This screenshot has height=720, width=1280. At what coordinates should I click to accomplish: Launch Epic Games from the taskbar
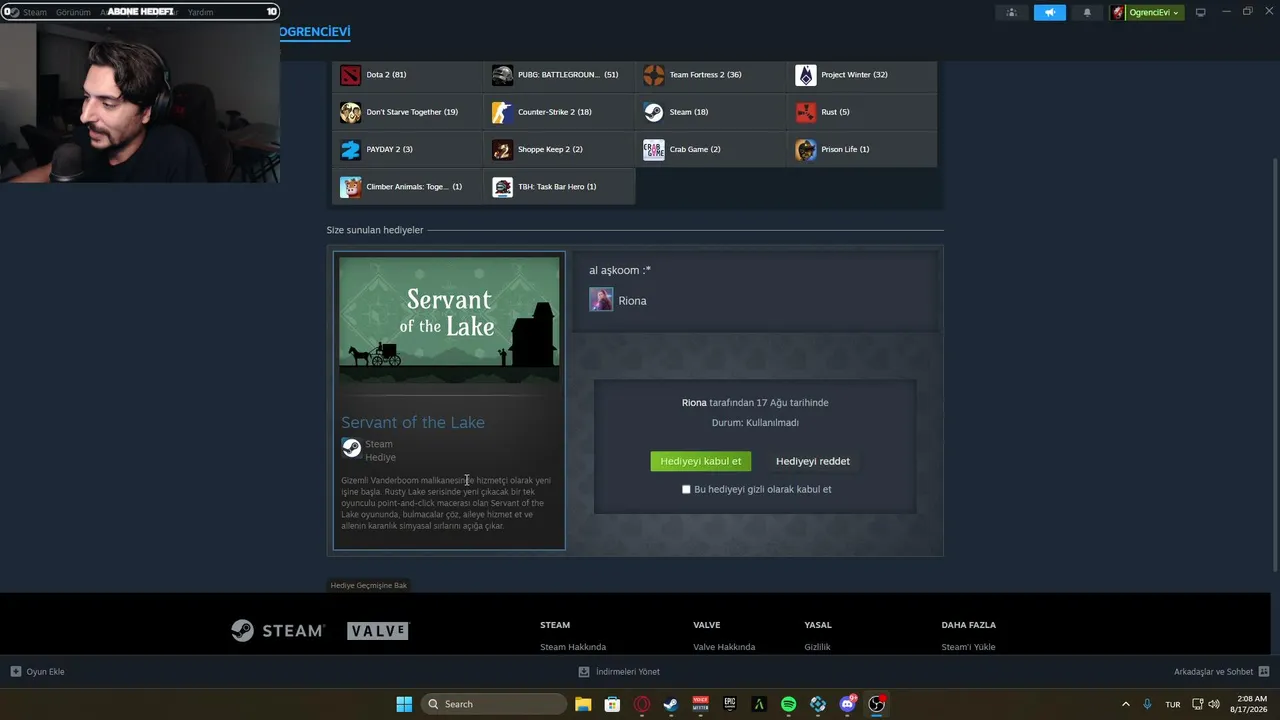coord(730,704)
